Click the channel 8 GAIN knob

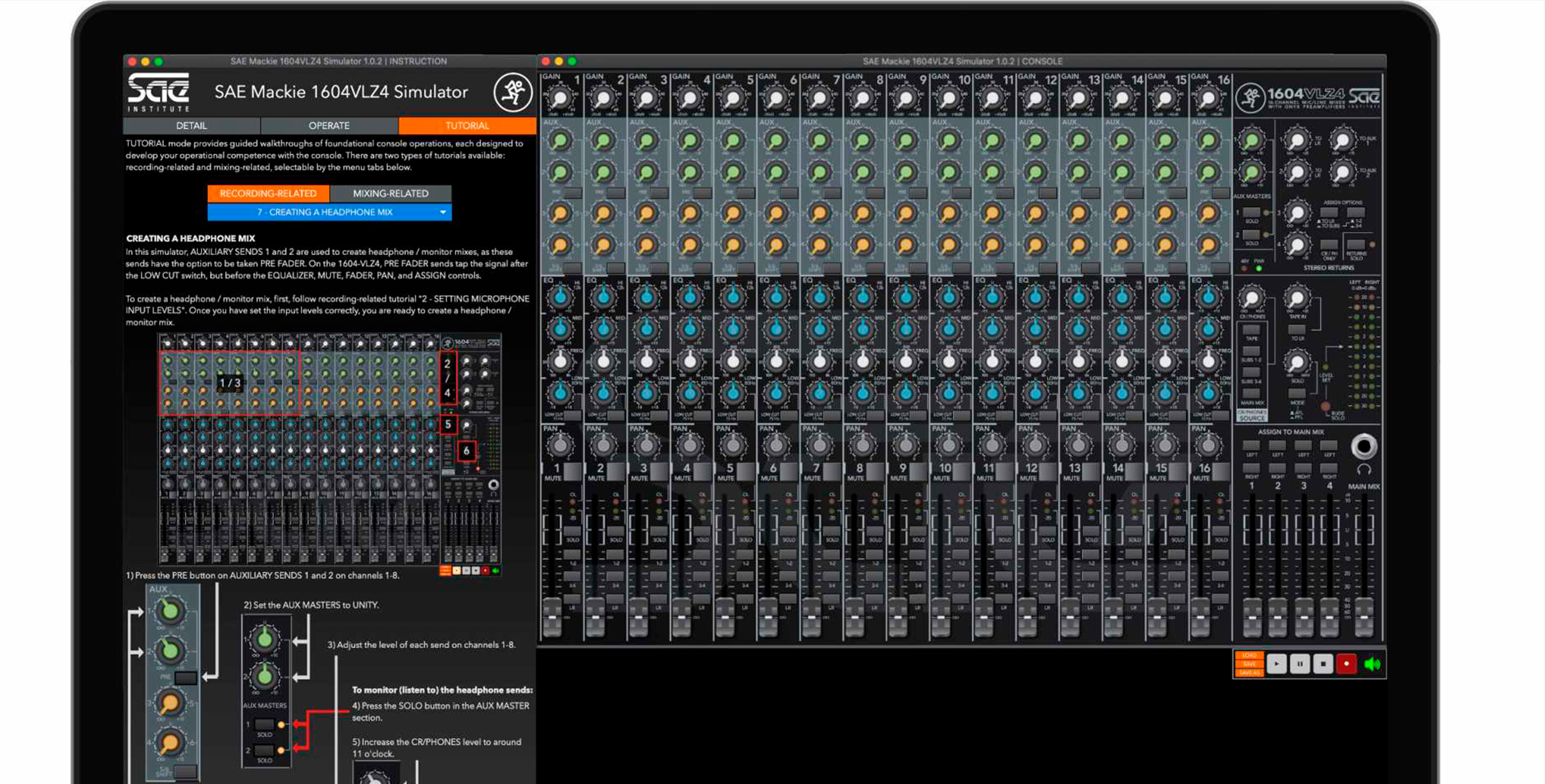point(862,98)
